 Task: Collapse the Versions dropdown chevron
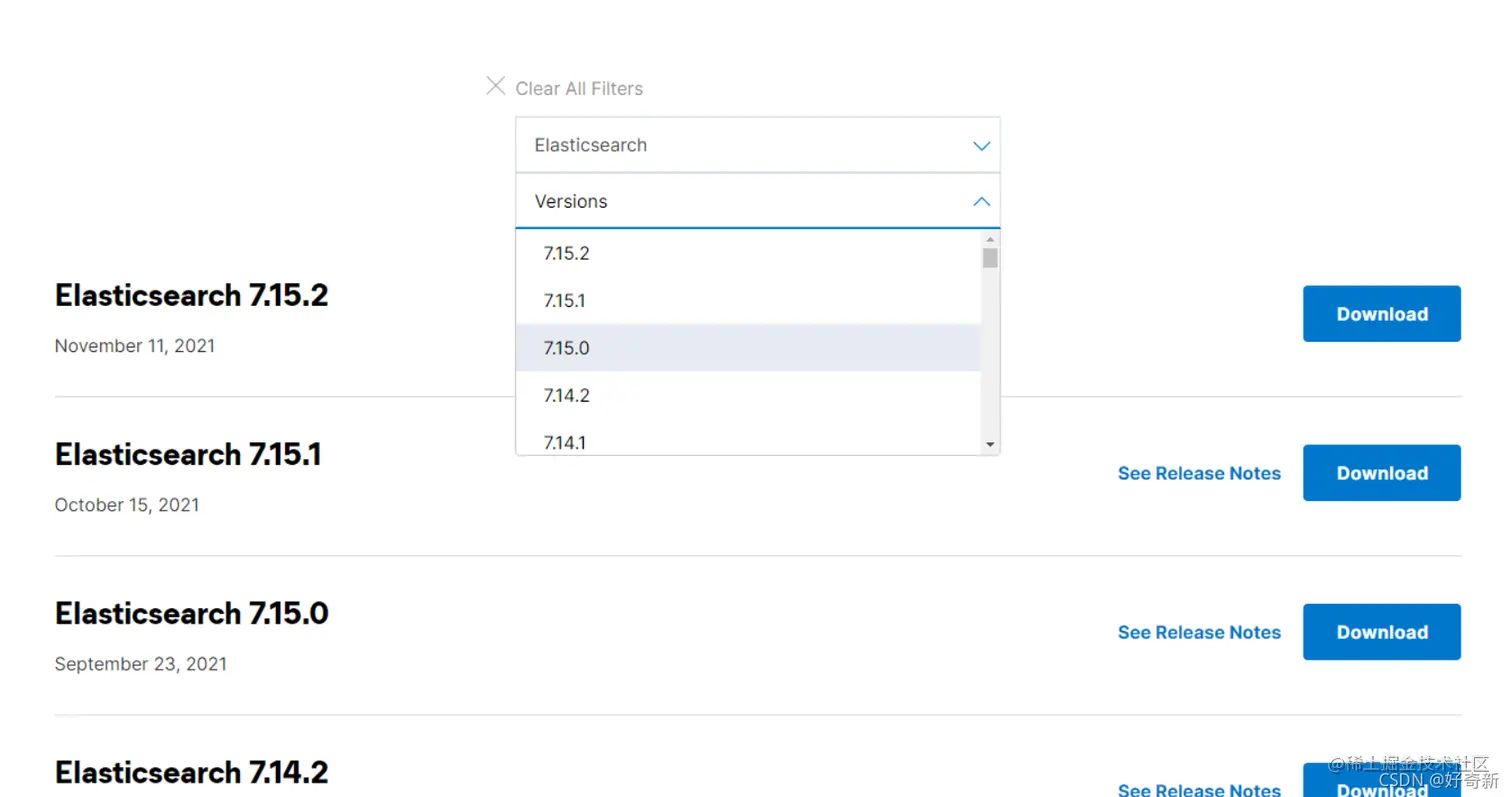click(981, 202)
